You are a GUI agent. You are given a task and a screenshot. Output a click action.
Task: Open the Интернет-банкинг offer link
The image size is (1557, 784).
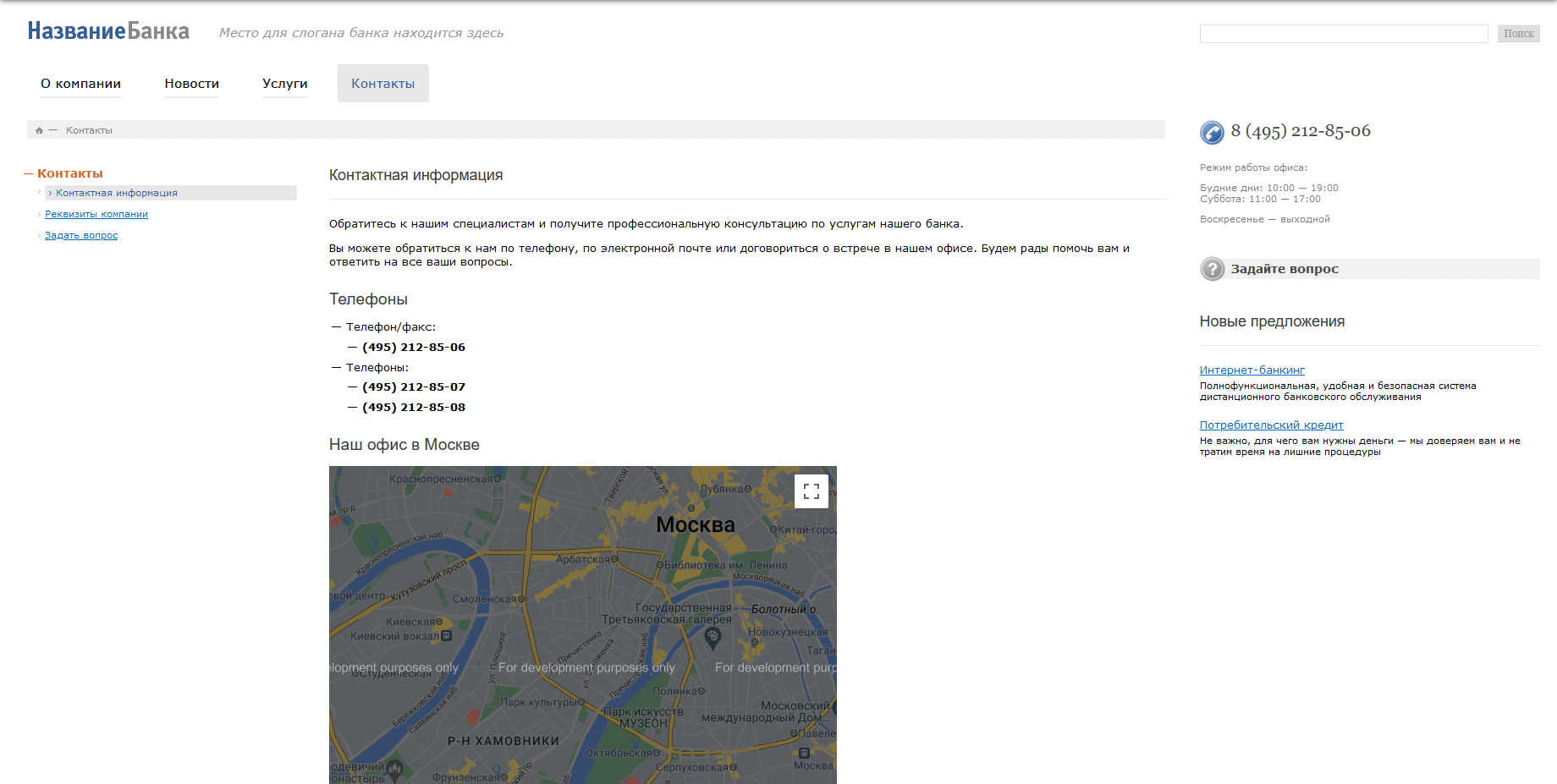point(1252,370)
